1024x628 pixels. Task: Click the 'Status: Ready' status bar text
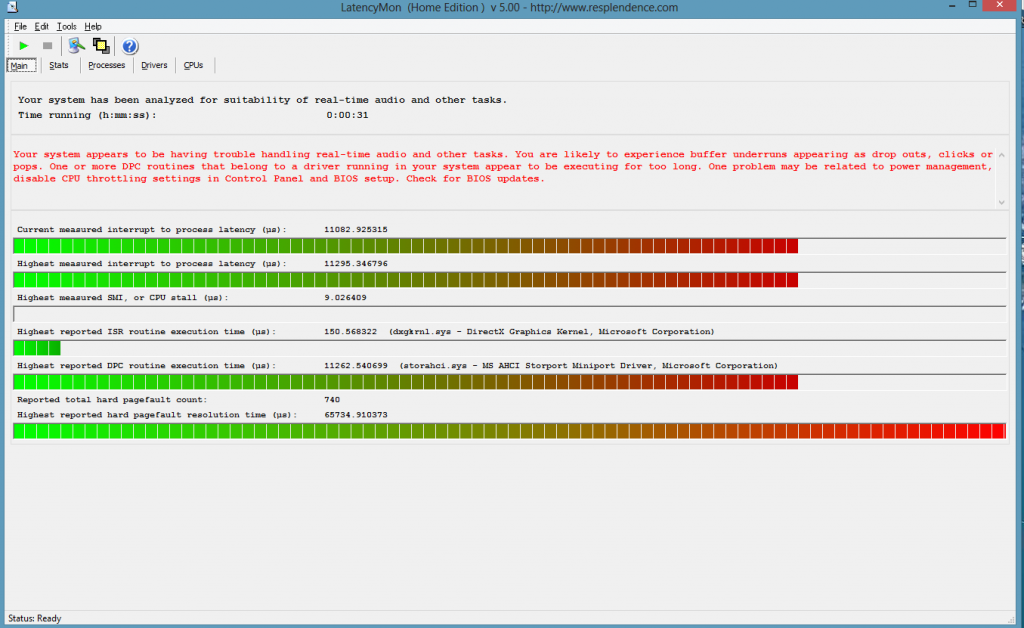35,618
